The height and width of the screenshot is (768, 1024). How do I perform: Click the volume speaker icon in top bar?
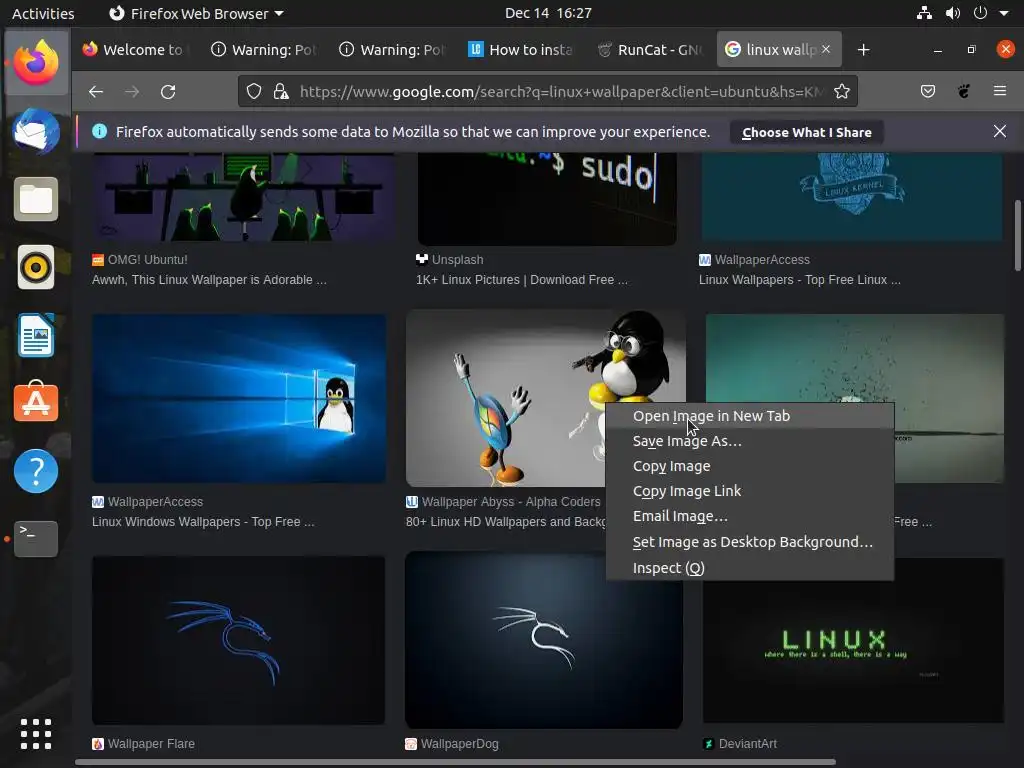click(x=953, y=13)
